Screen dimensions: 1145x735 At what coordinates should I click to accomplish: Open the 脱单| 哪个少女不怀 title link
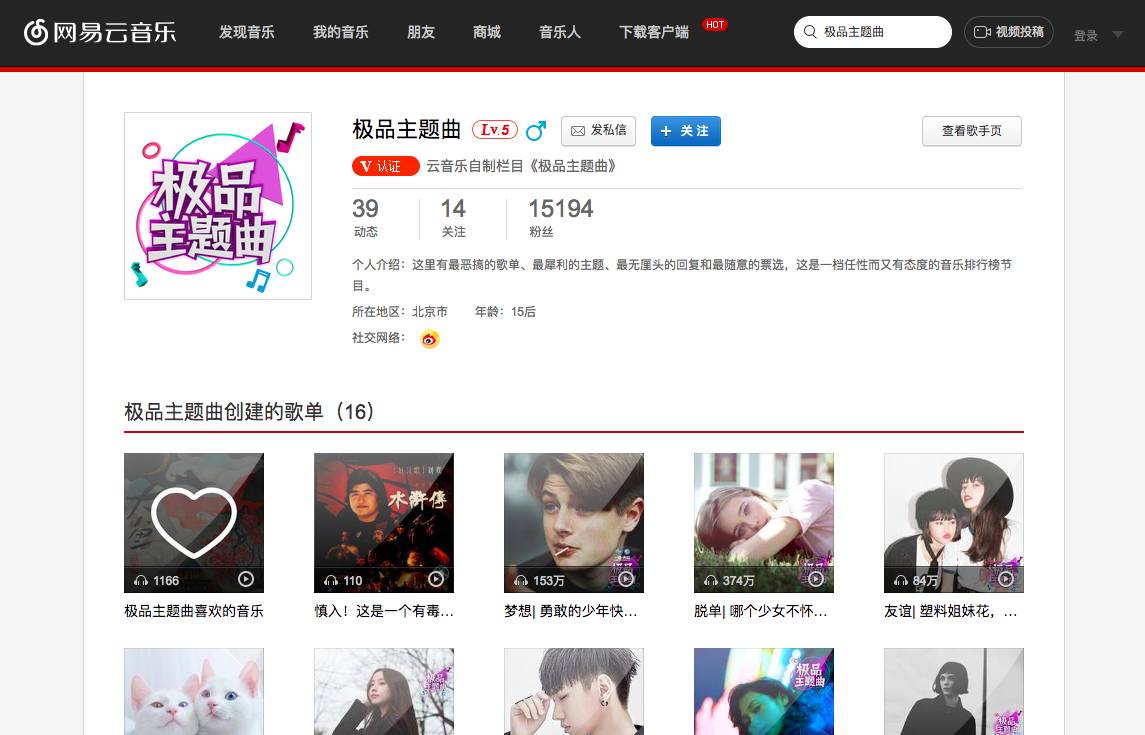(x=760, y=611)
